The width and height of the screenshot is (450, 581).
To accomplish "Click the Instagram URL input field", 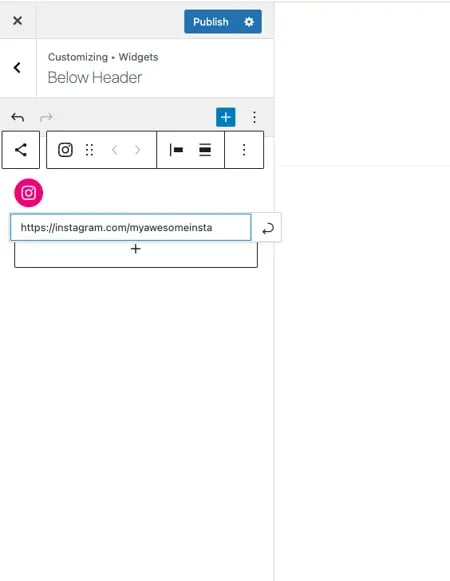I will 130,227.
